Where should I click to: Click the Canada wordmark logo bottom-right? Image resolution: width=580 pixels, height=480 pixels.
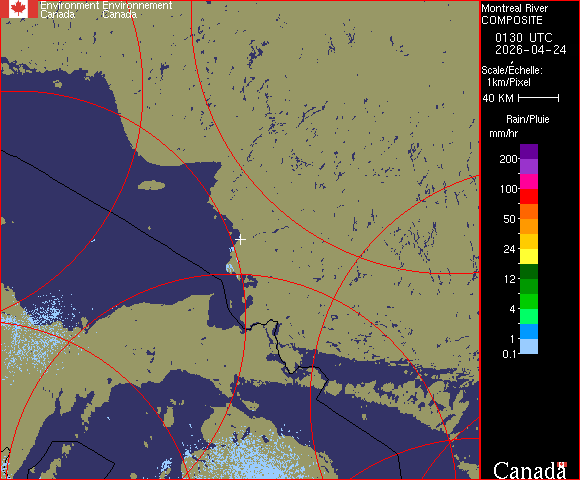click(529, 471)
